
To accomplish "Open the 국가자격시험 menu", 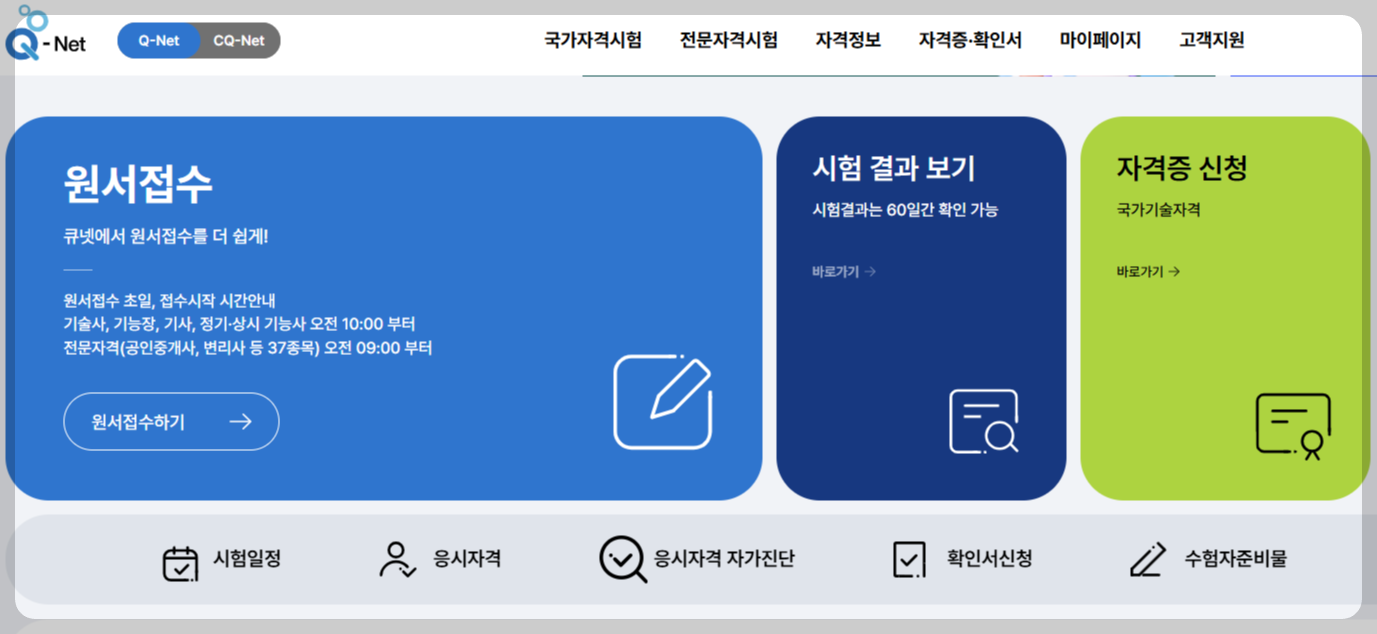I will click(593, 38).
